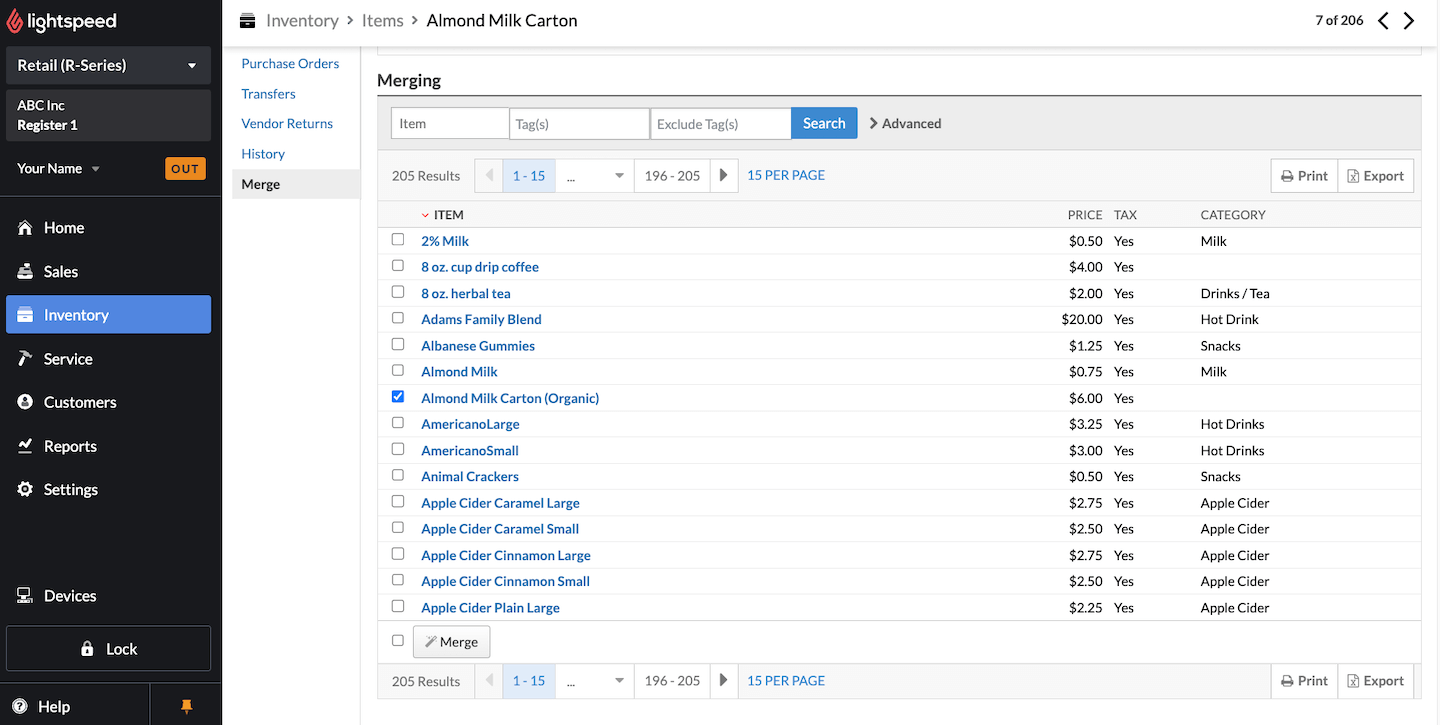Toggle select-all checkbox beside Merge button
The height and width of the screenshot is (725, 1440).
(x=398, y=641)
